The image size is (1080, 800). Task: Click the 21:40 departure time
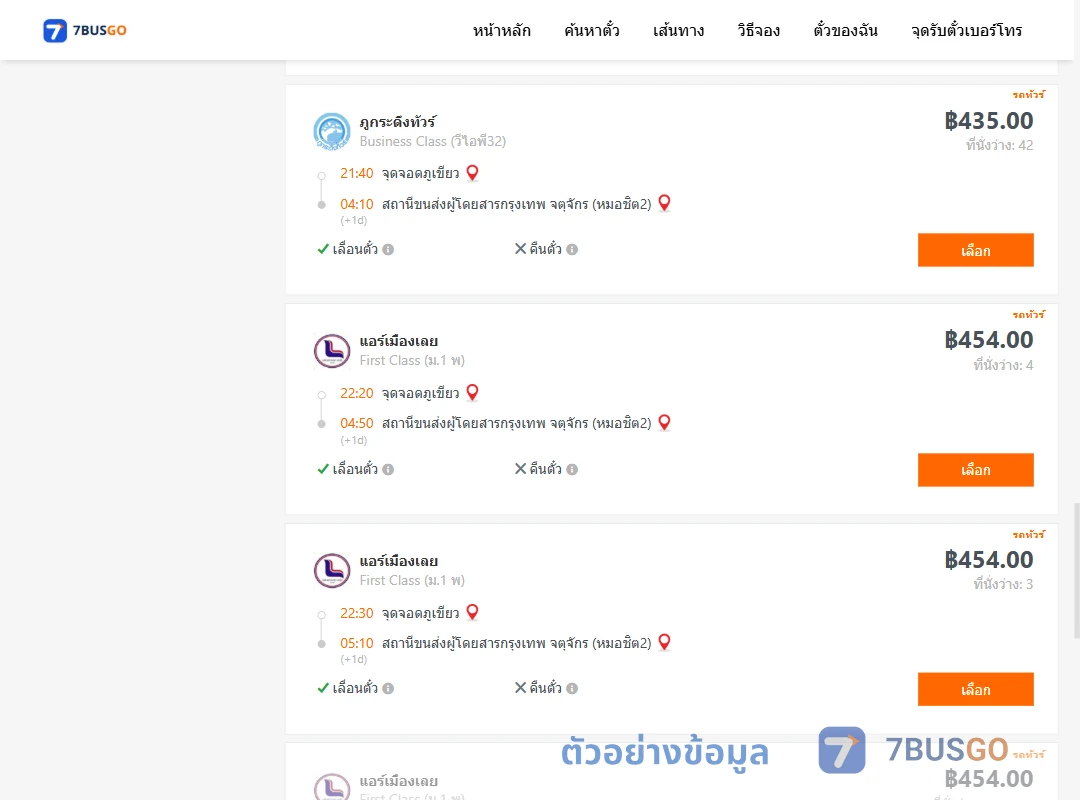tap(357, 174)
